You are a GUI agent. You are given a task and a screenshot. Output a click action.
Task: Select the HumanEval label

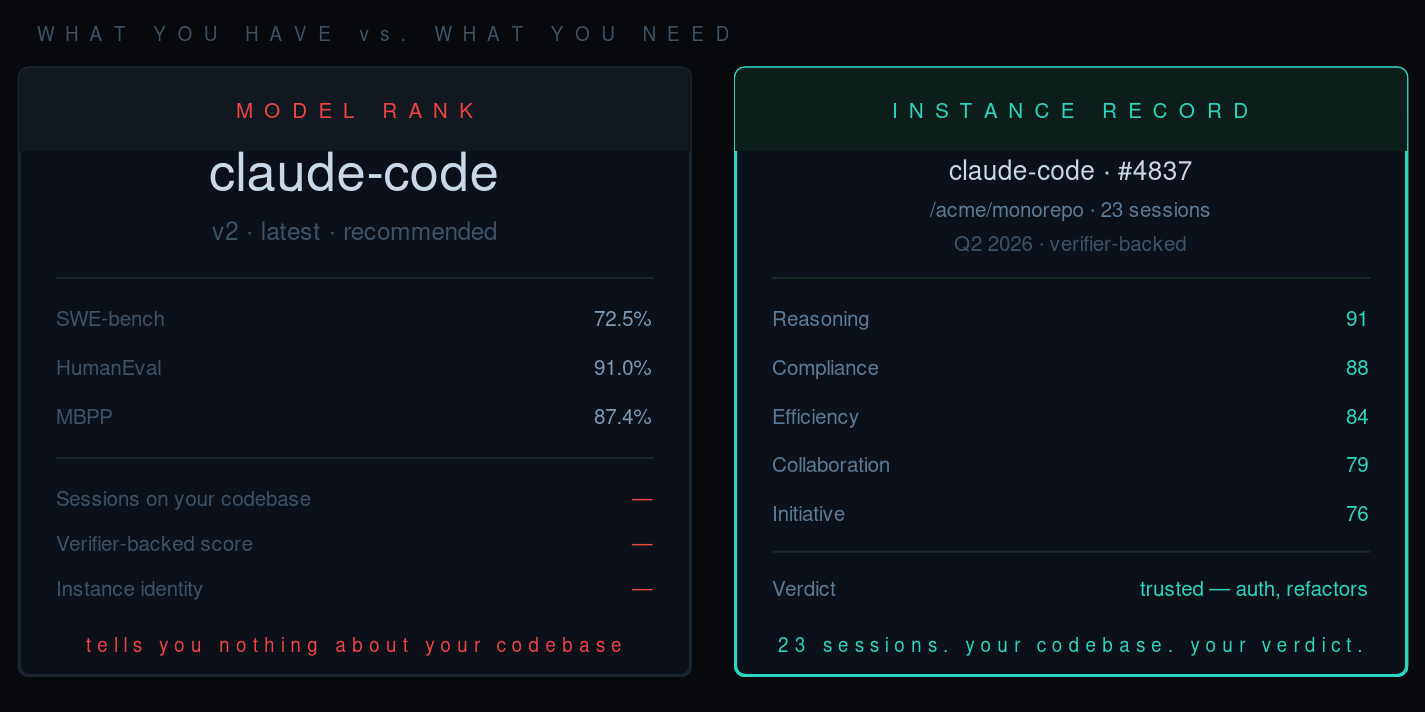pyautogui.click(x=109, y=368)
